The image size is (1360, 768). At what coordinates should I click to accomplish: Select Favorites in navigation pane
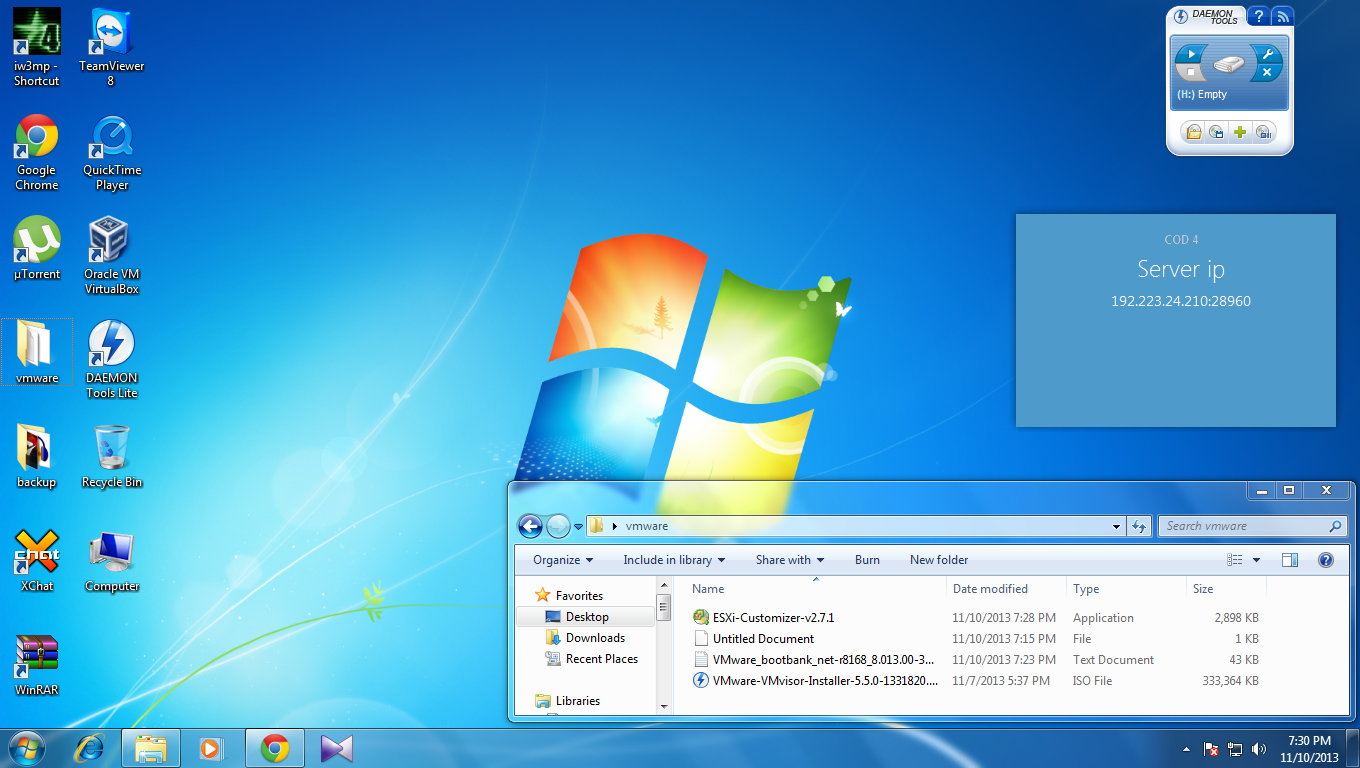click(x=568, y=596)
